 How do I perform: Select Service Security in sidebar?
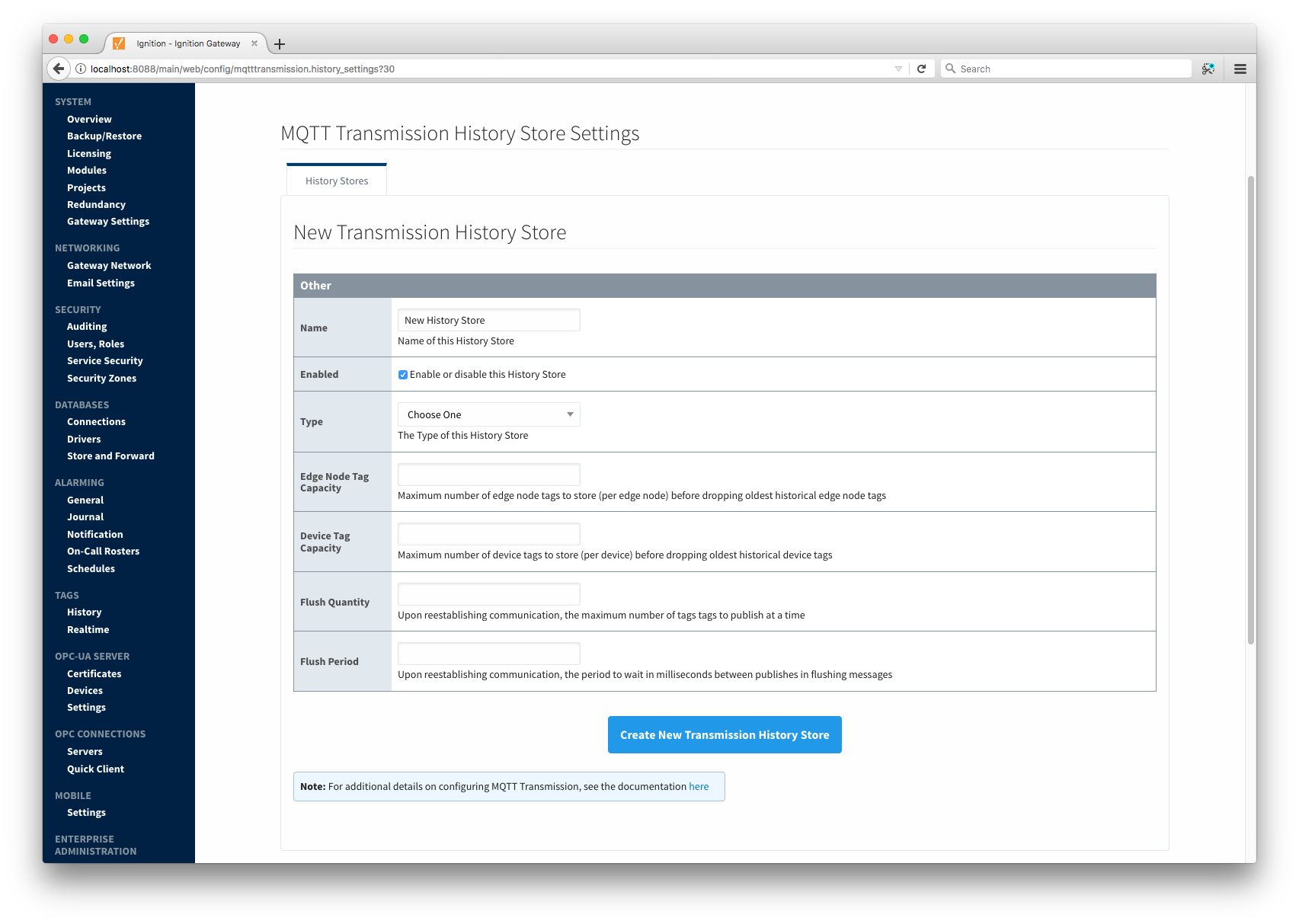pyautogui.click(x=105, y=361)
